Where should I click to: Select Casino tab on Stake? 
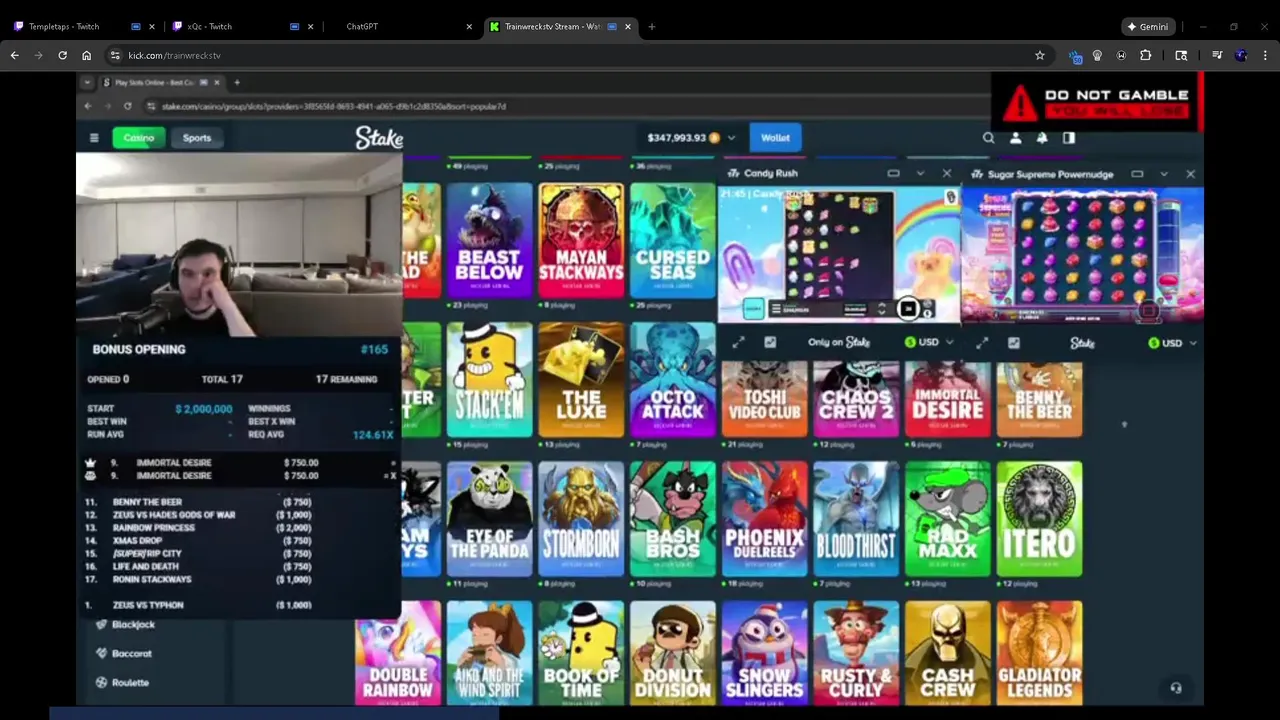pyautogui.click(x=138, y=138)
